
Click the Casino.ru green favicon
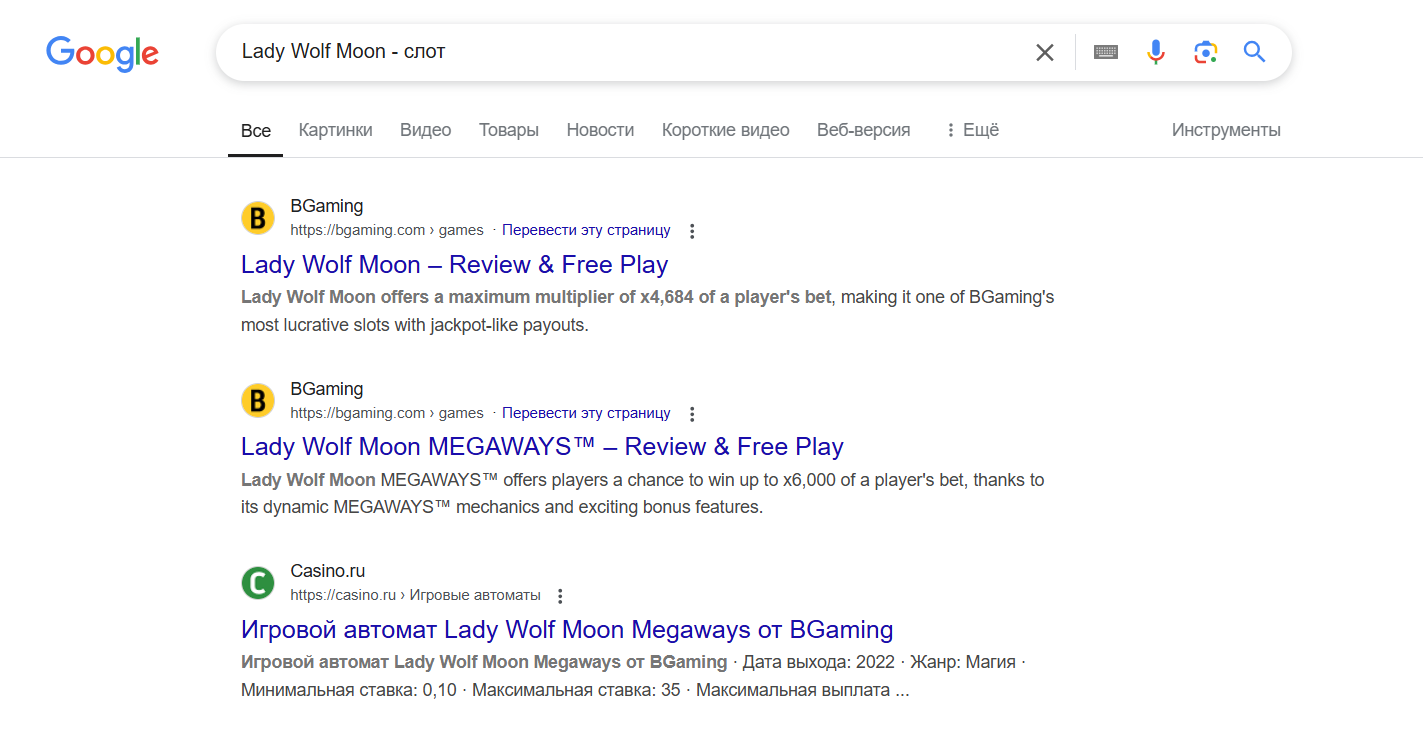click(258, 583)
